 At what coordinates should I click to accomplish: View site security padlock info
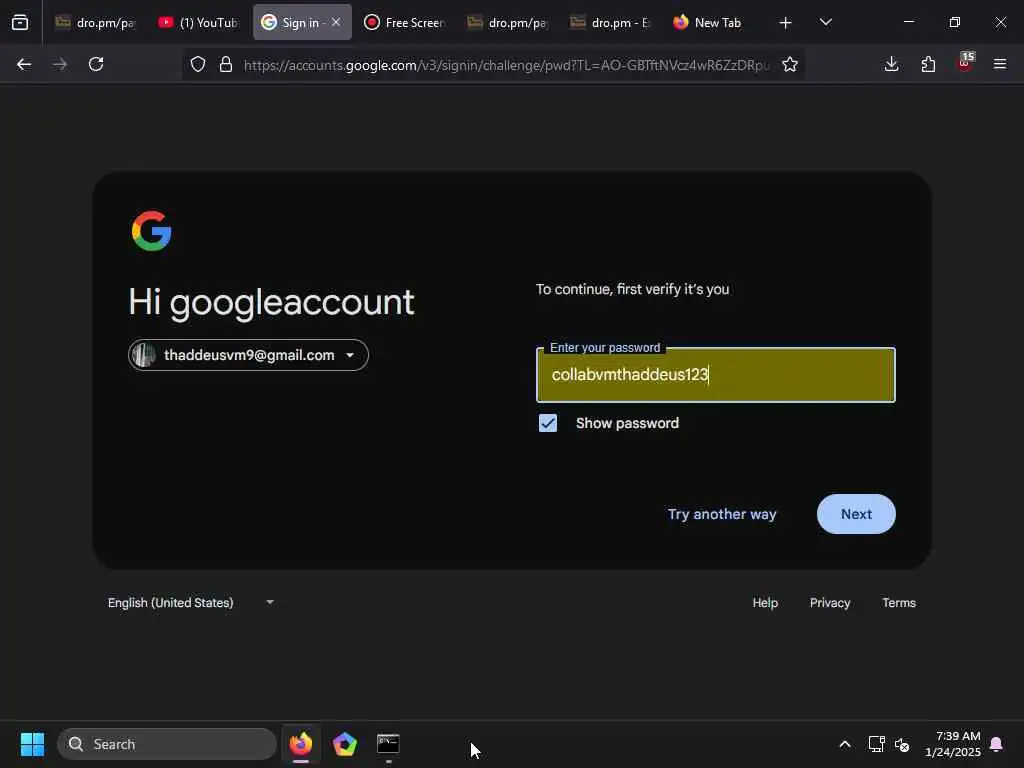(226, 64)
